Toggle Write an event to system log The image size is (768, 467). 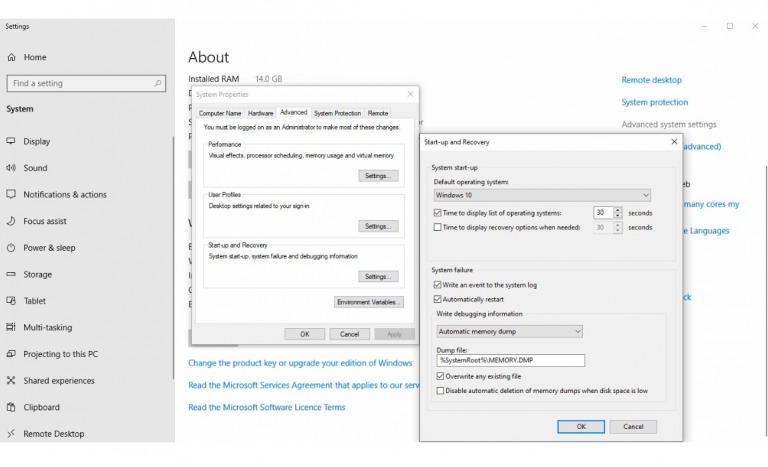438,285
